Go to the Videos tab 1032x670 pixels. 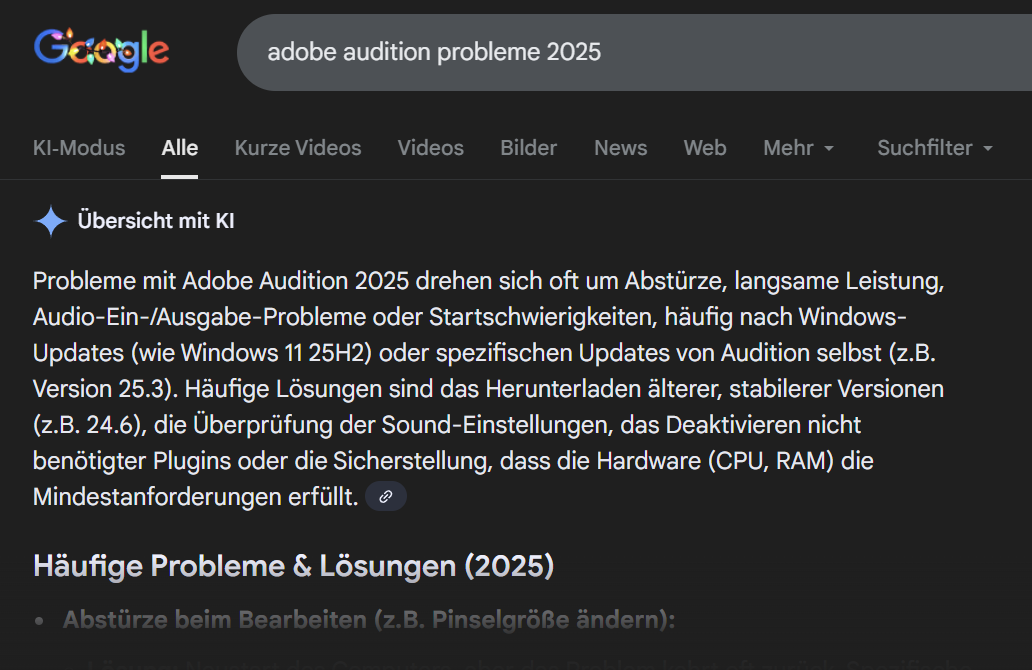430,148
